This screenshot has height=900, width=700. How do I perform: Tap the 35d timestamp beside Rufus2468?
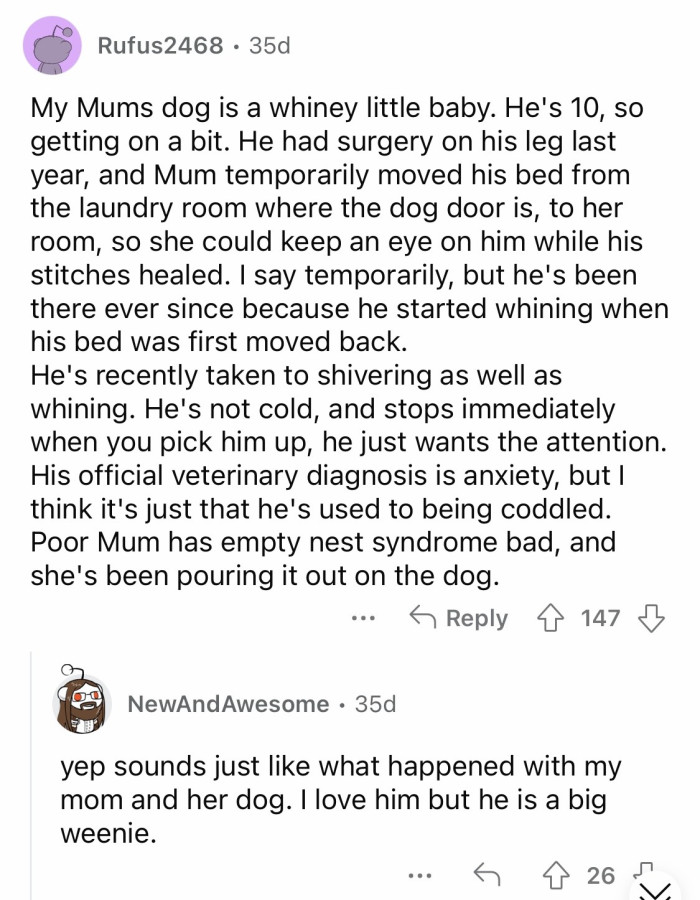[269, 46]
